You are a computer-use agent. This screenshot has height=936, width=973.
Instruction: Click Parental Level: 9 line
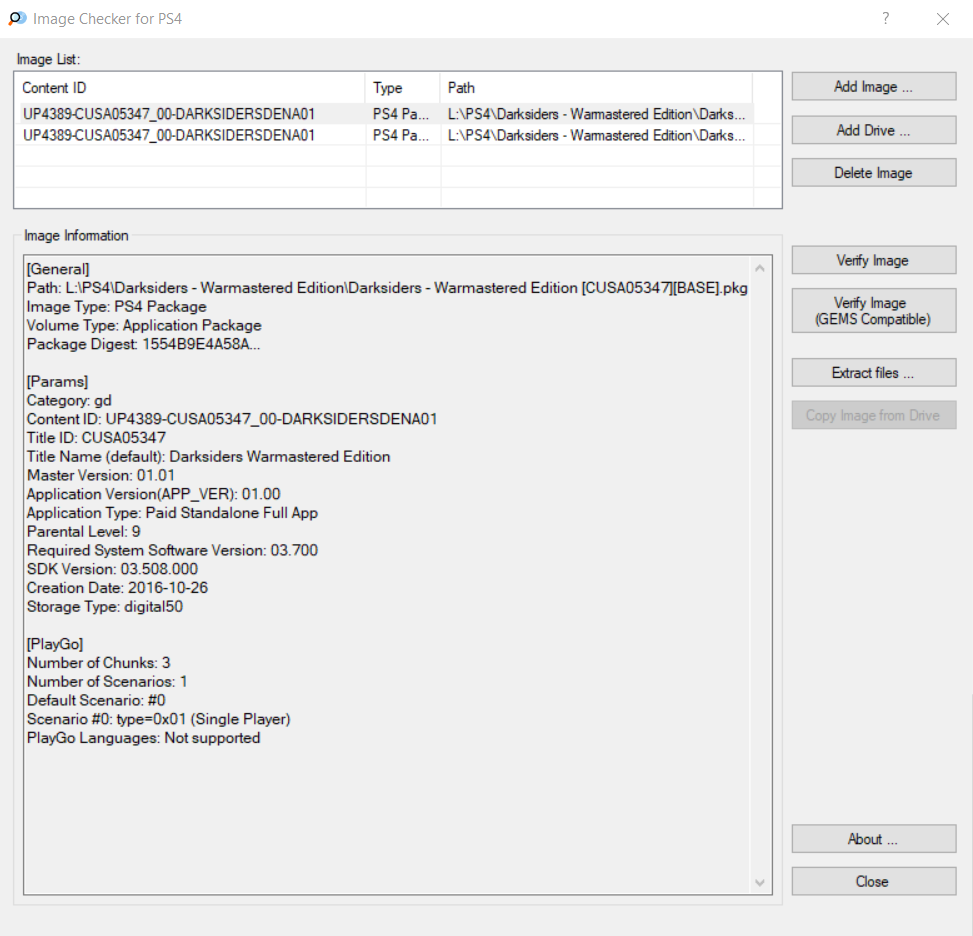pos(84,531)
